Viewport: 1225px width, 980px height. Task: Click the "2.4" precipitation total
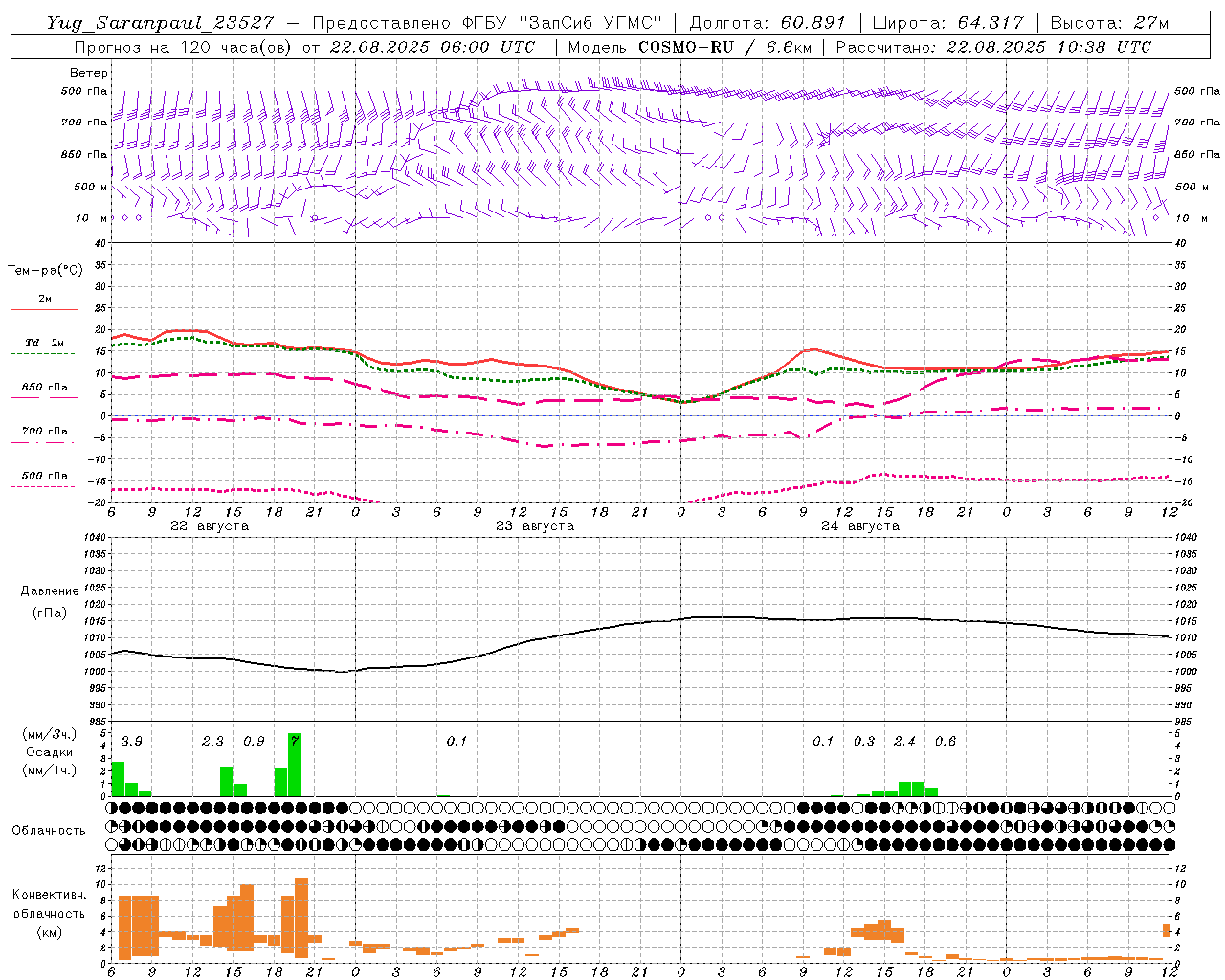904,742
